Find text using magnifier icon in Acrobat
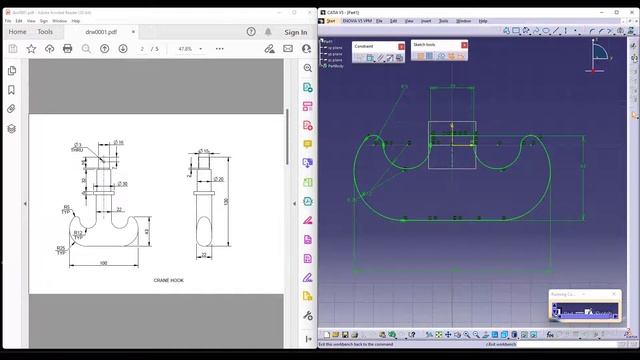This screenshot has width=640, height=360. coord(86,49)
